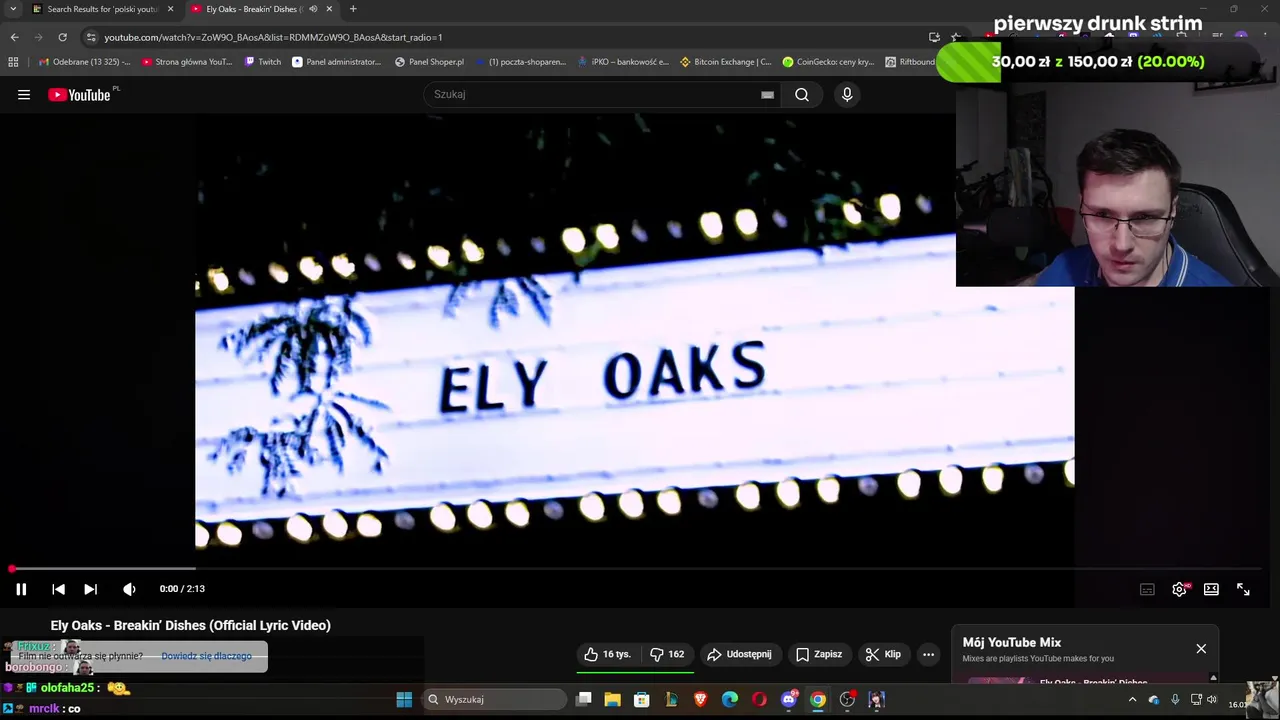Image resolution: width=1280 pixels, height=720 pixels.
Task: Open the poczta-shoparen bookmark
Action: click(520, 62)
